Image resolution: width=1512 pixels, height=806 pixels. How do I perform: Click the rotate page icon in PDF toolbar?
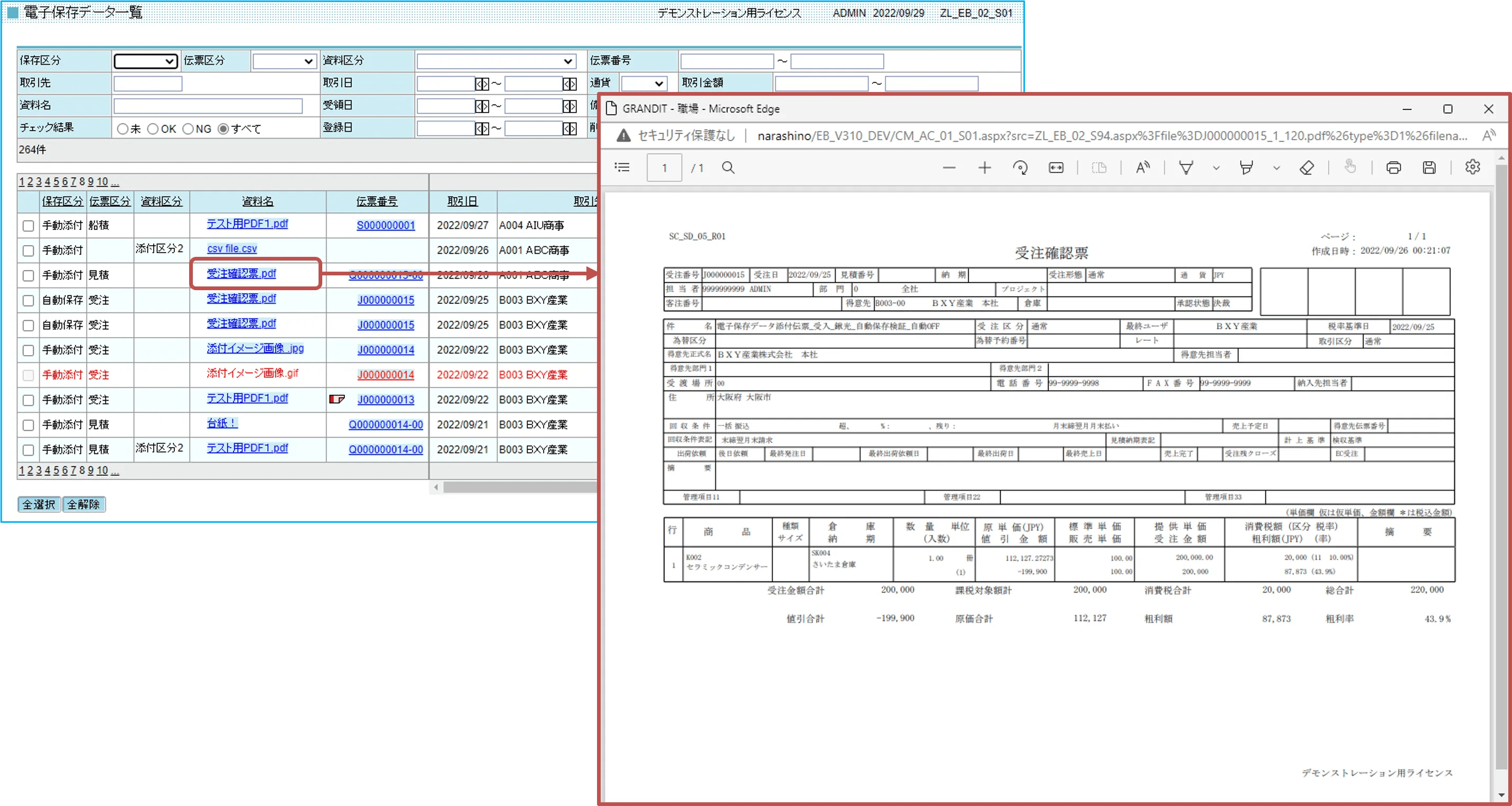coord(1020,168)
